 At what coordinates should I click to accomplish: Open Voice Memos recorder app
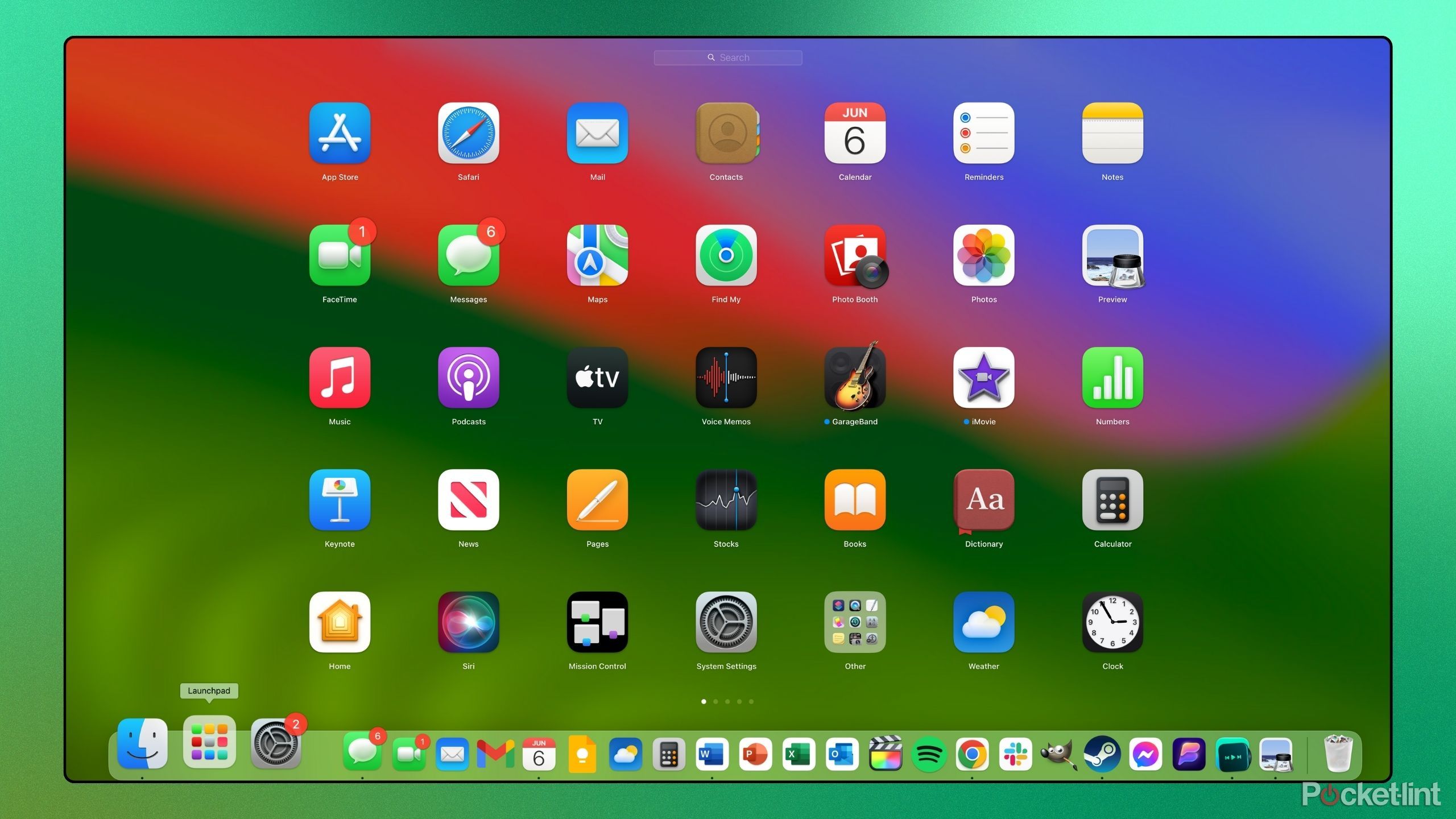pyautogui.click(x=727, y=383)
